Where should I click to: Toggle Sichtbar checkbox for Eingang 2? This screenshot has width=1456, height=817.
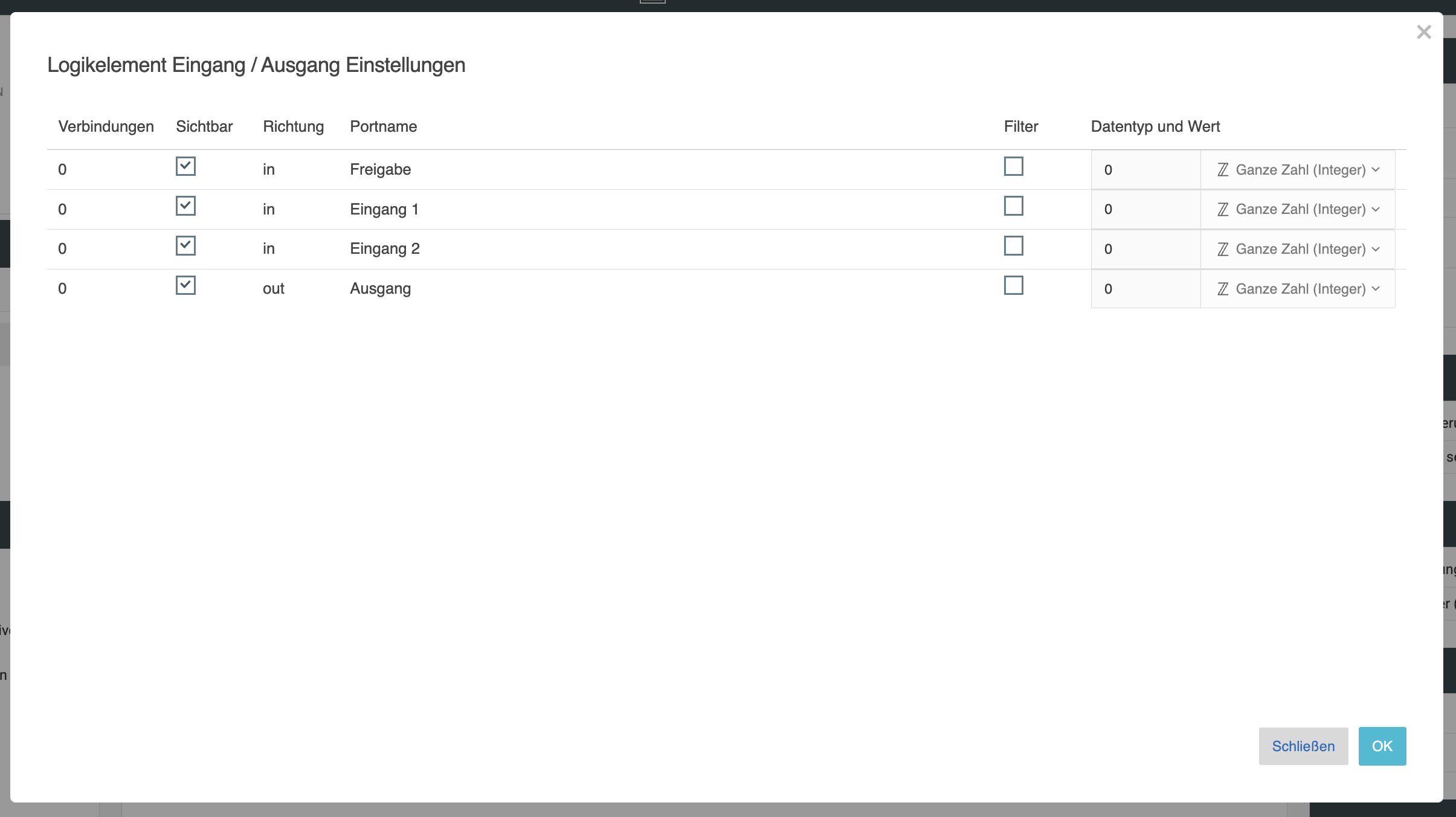pos(185,246)
